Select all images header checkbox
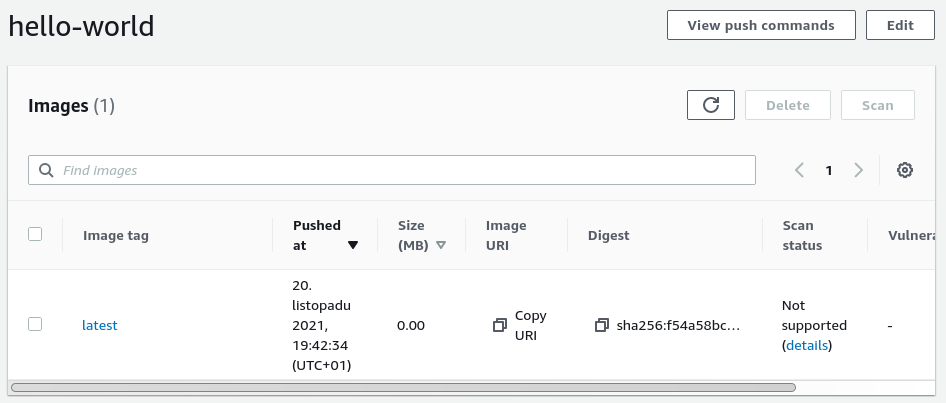Screen dimensions: 946x403 click(35, 234)
